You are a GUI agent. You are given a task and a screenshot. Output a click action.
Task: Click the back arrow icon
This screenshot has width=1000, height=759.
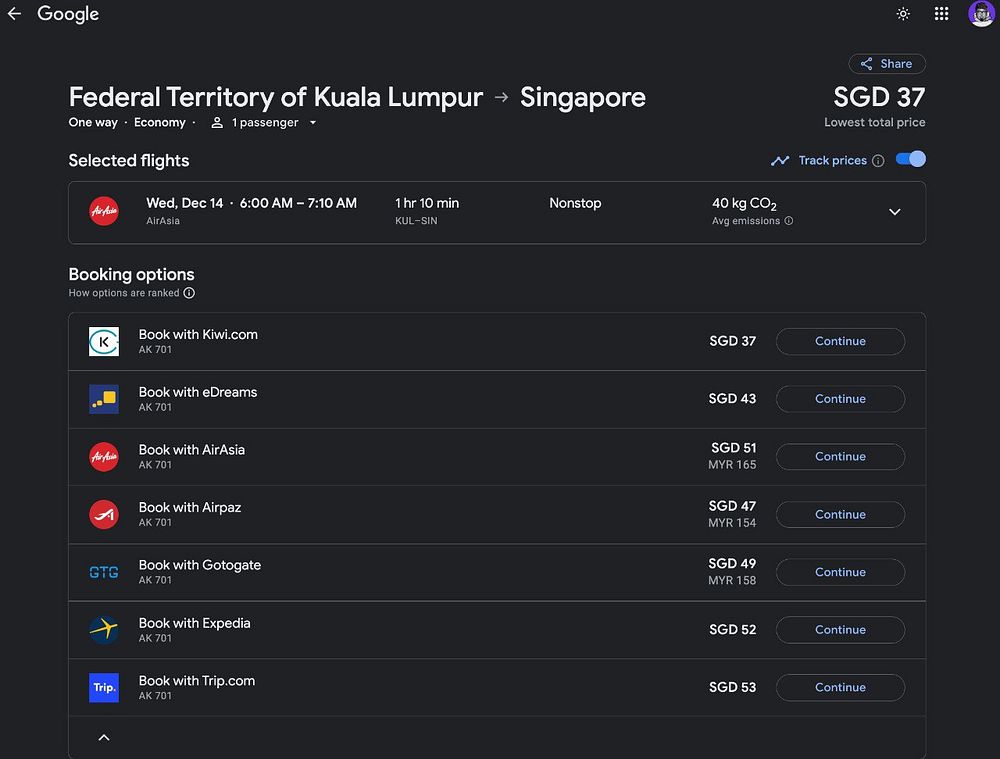(x=14, y=14)
